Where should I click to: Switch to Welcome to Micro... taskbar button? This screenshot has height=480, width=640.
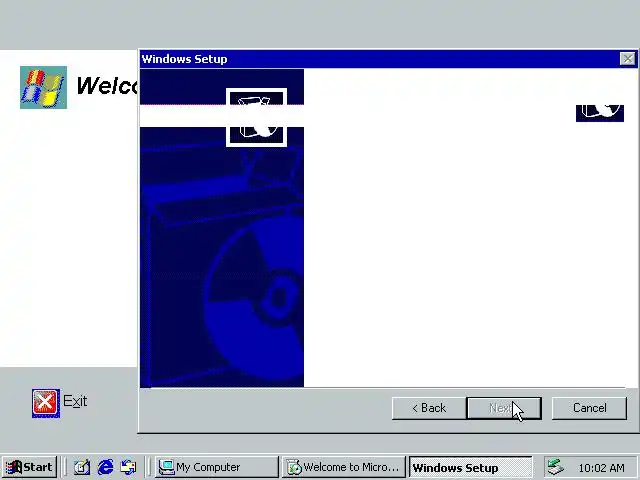[x=344, y=467]
